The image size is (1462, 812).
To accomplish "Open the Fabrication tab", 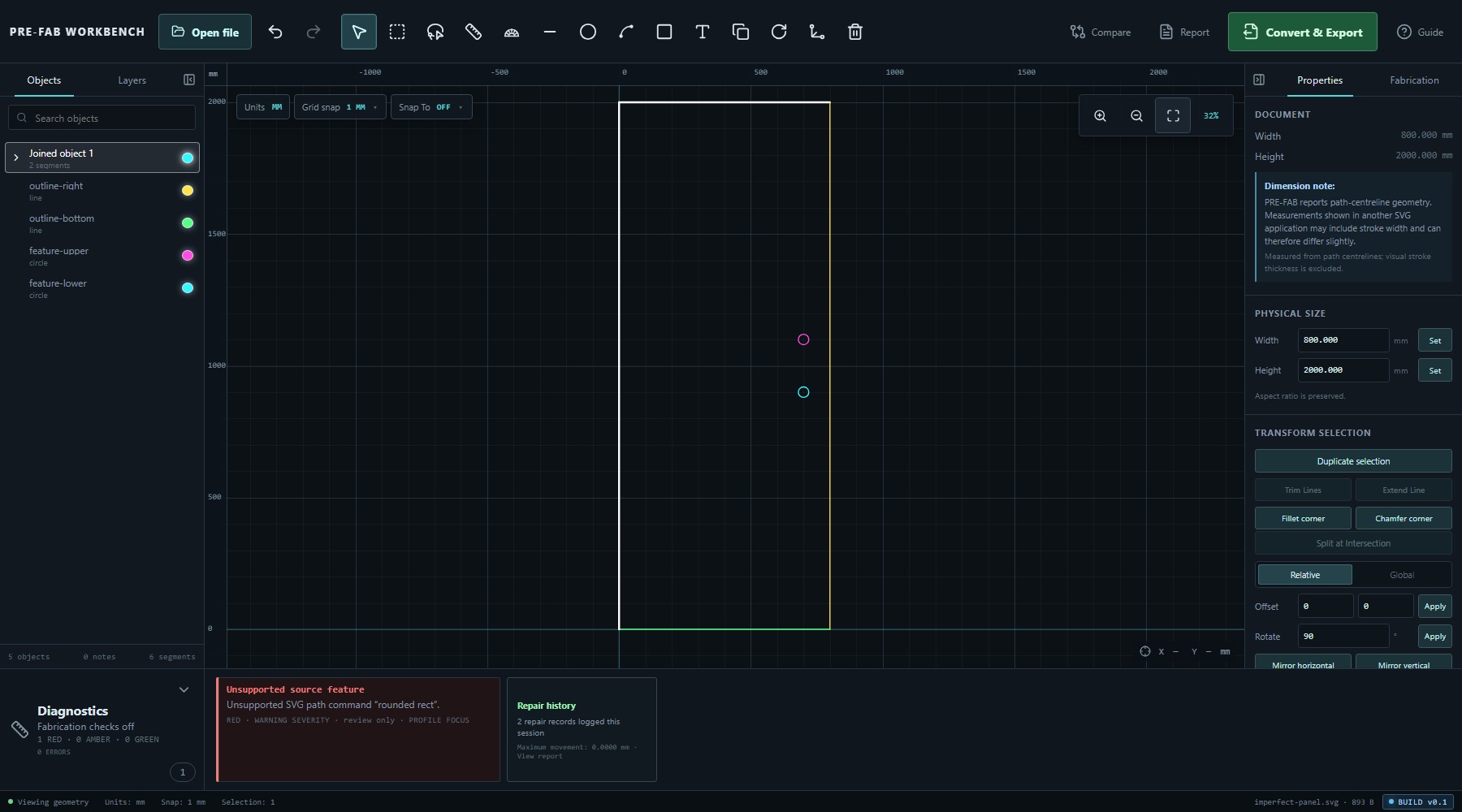I will 1414,80.
